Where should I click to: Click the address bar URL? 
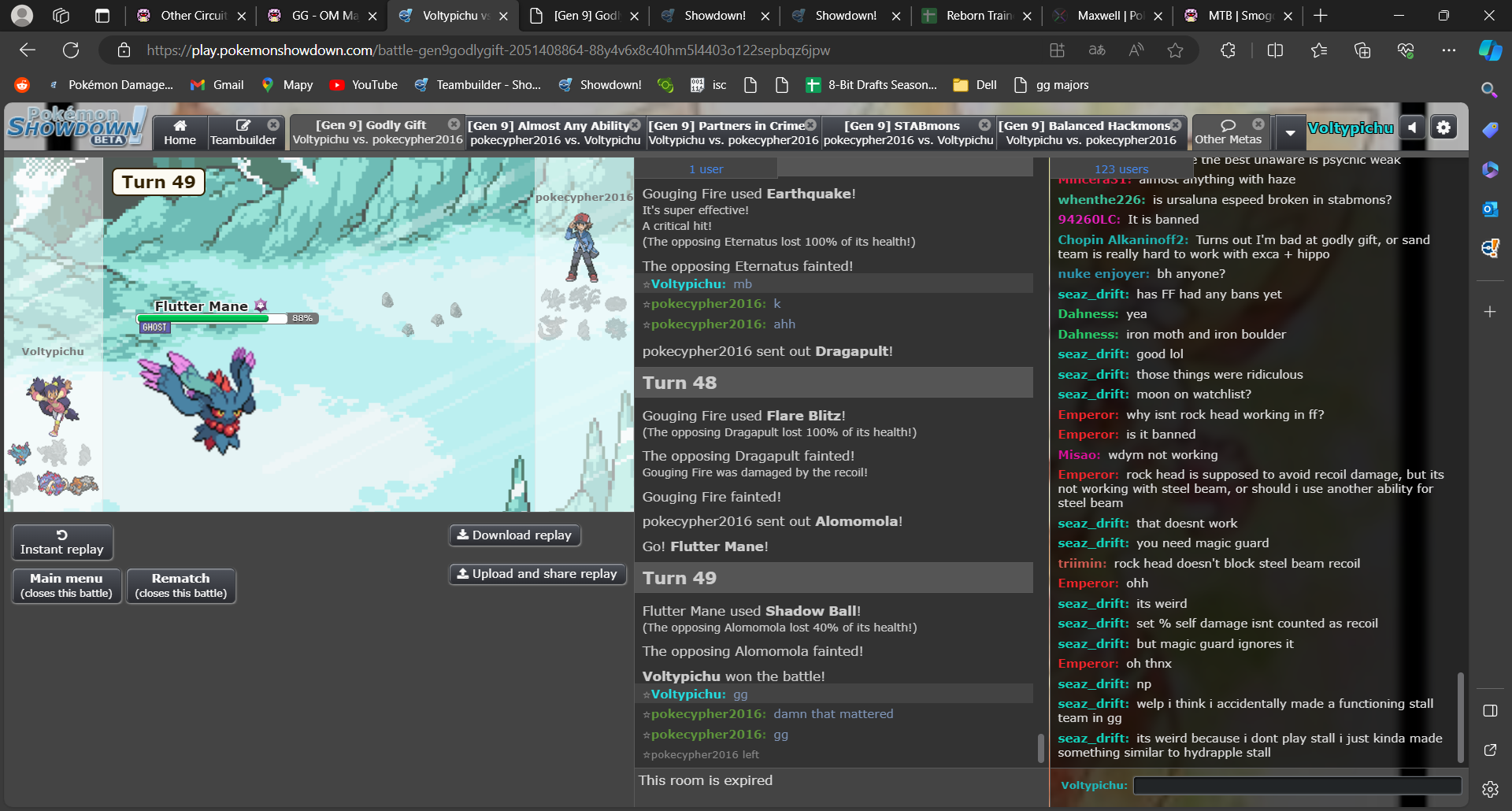click(488, 50)
